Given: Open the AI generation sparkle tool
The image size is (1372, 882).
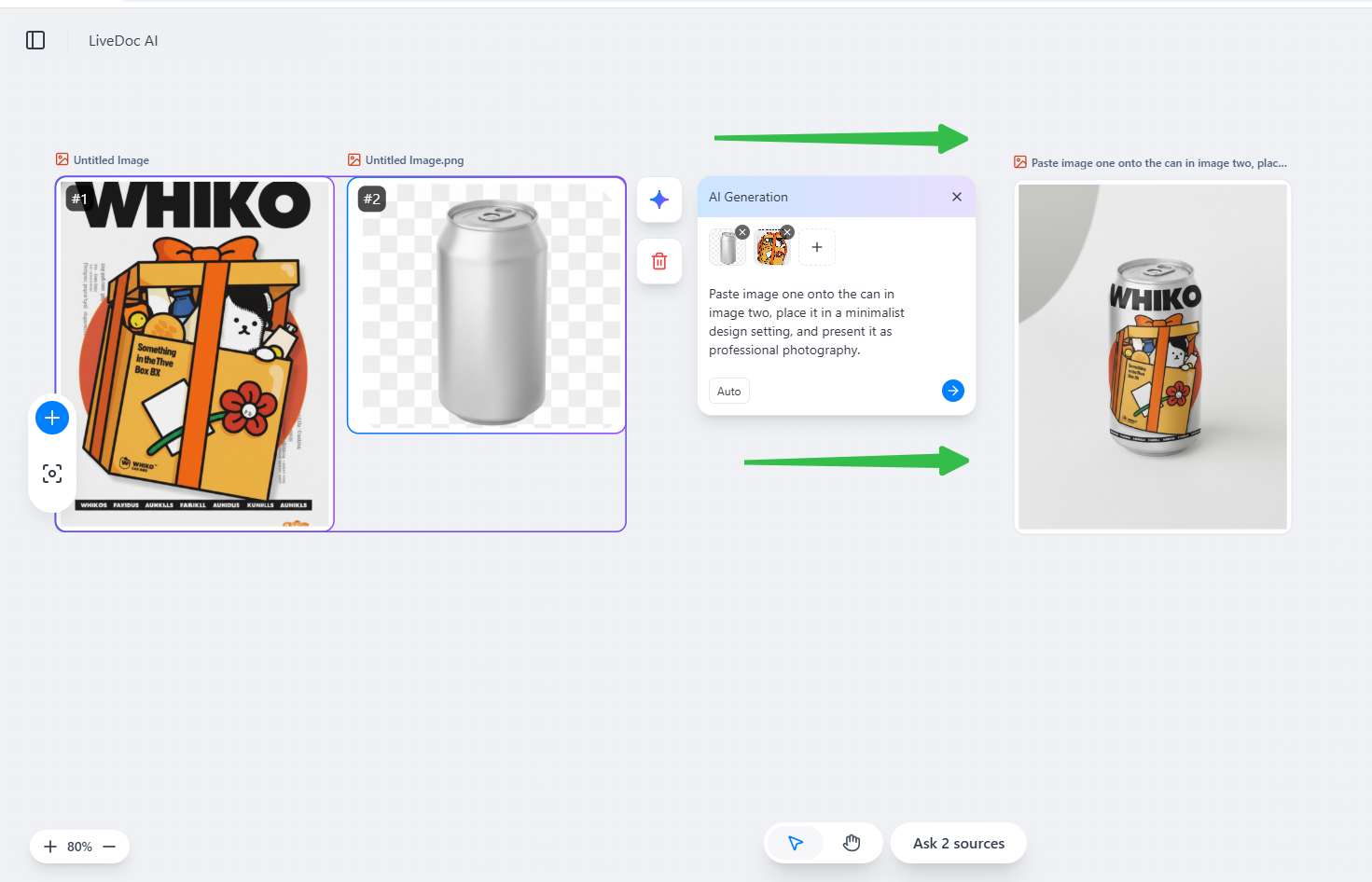Looking at the screenshot, I should (659, 199).
